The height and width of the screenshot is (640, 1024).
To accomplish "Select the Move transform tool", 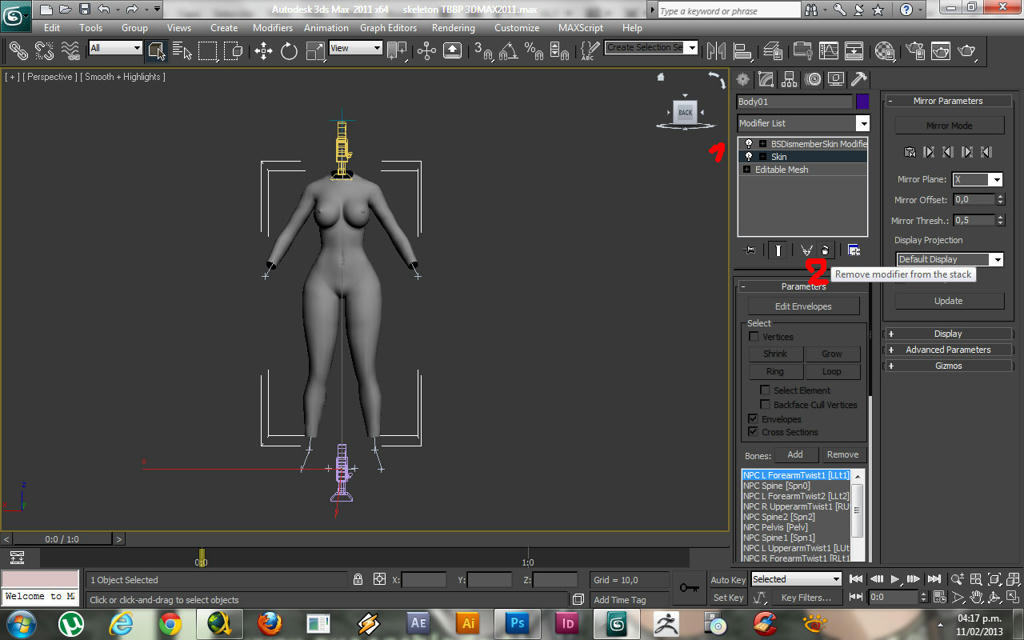I will tap(263, 51).
